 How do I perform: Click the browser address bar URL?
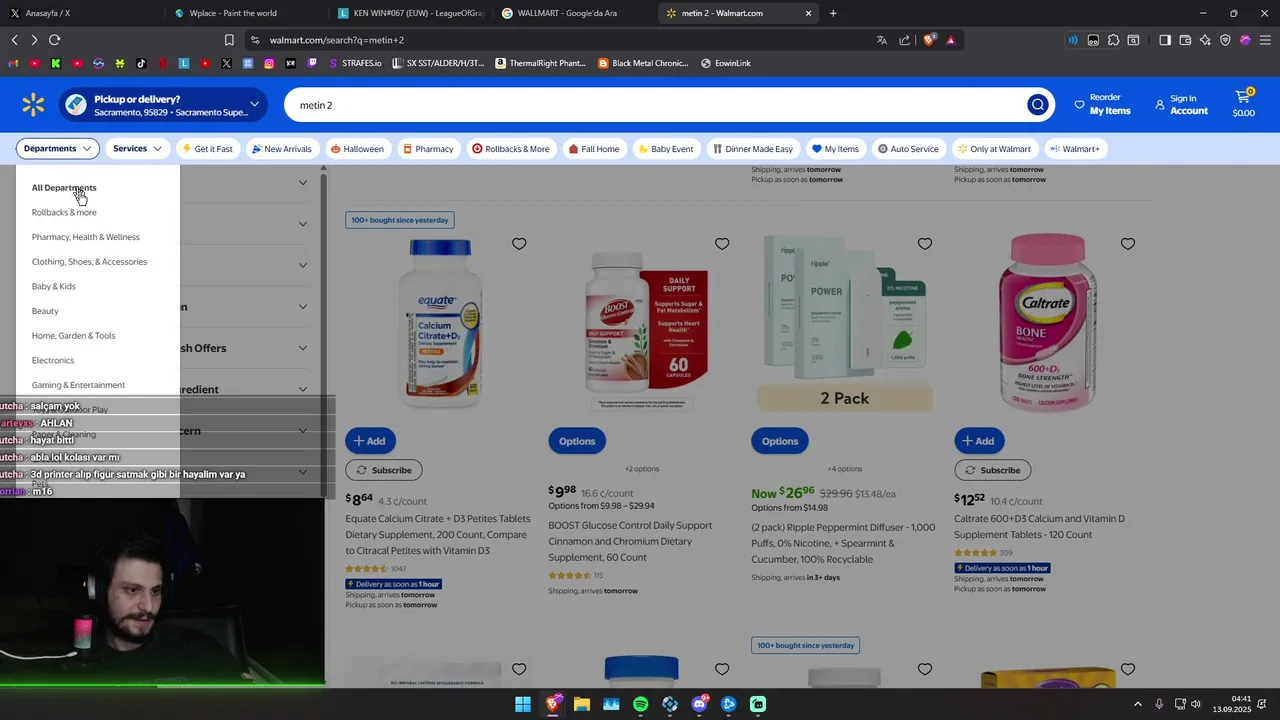tap(337, 40)
